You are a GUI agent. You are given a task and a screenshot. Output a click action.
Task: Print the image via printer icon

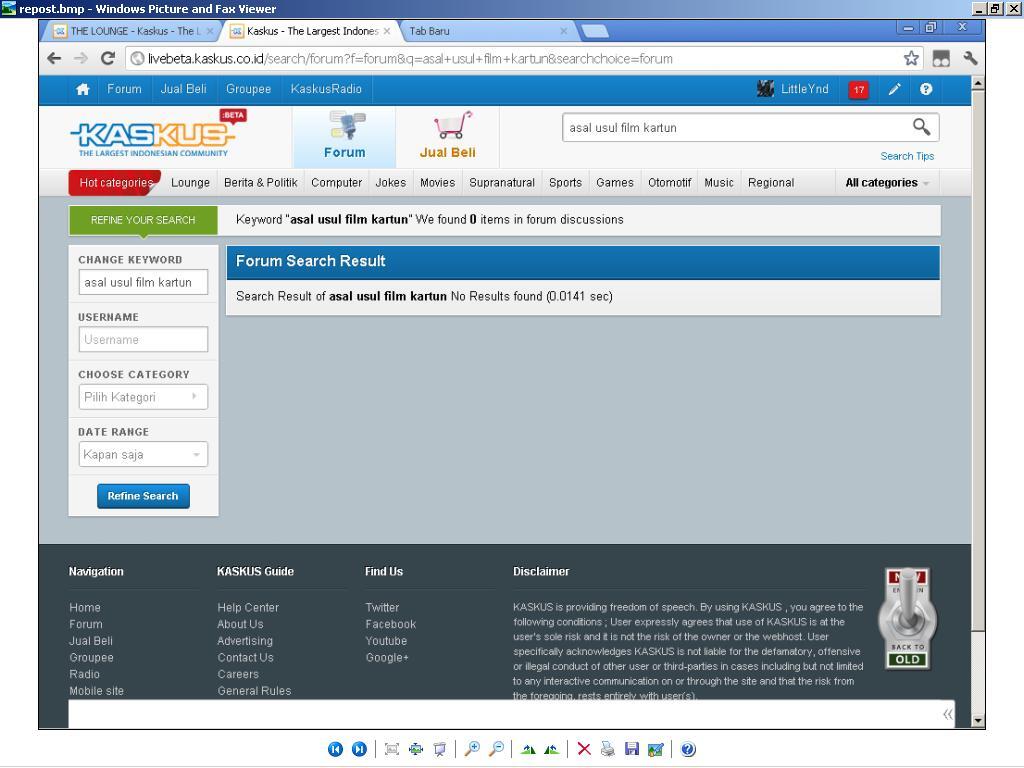(x=607, y=749)
